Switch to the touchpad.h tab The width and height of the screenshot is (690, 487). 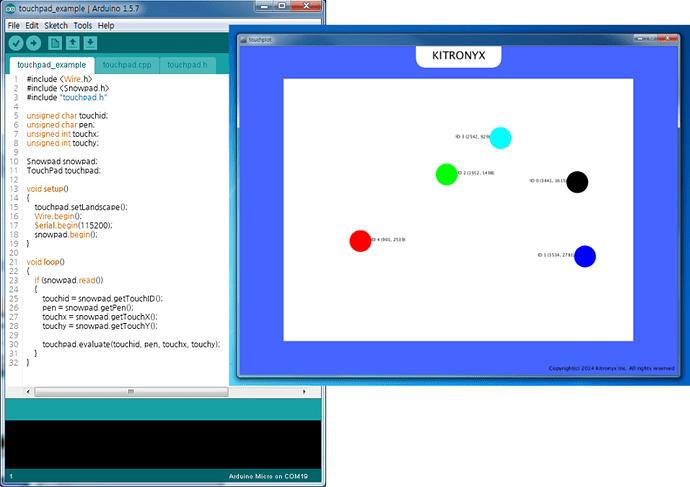click(x=187, y=65)
